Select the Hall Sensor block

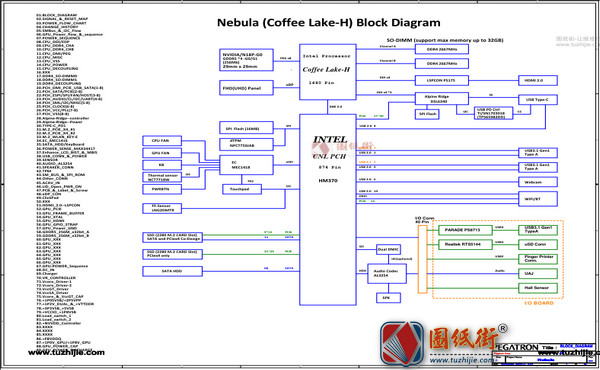coord(538,288)
